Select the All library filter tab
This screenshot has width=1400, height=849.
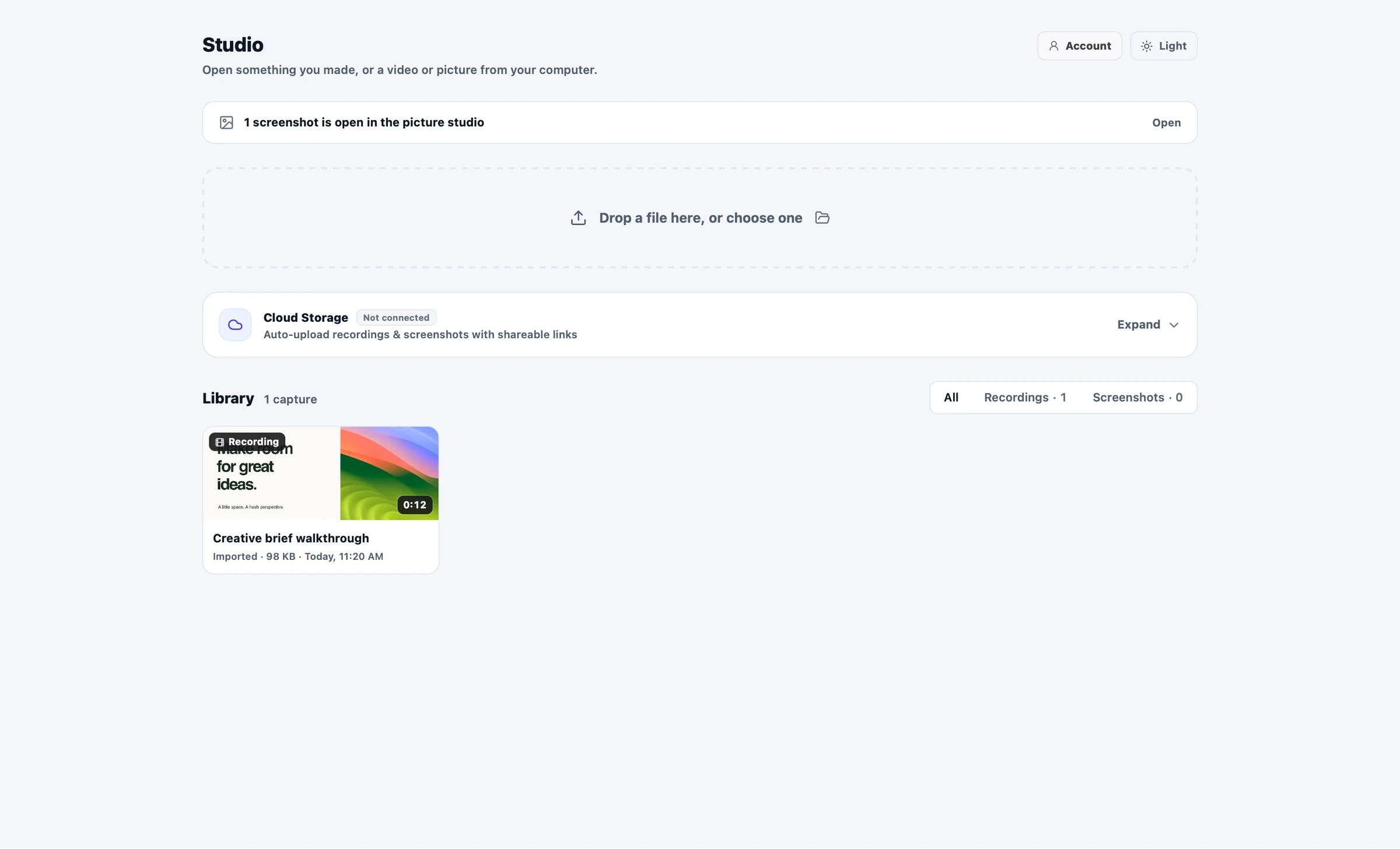951,398
